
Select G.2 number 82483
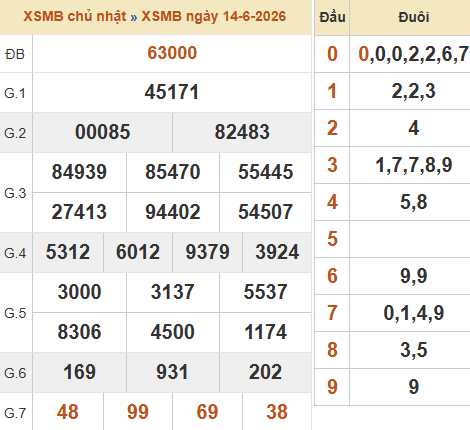[x=242, y=132]
